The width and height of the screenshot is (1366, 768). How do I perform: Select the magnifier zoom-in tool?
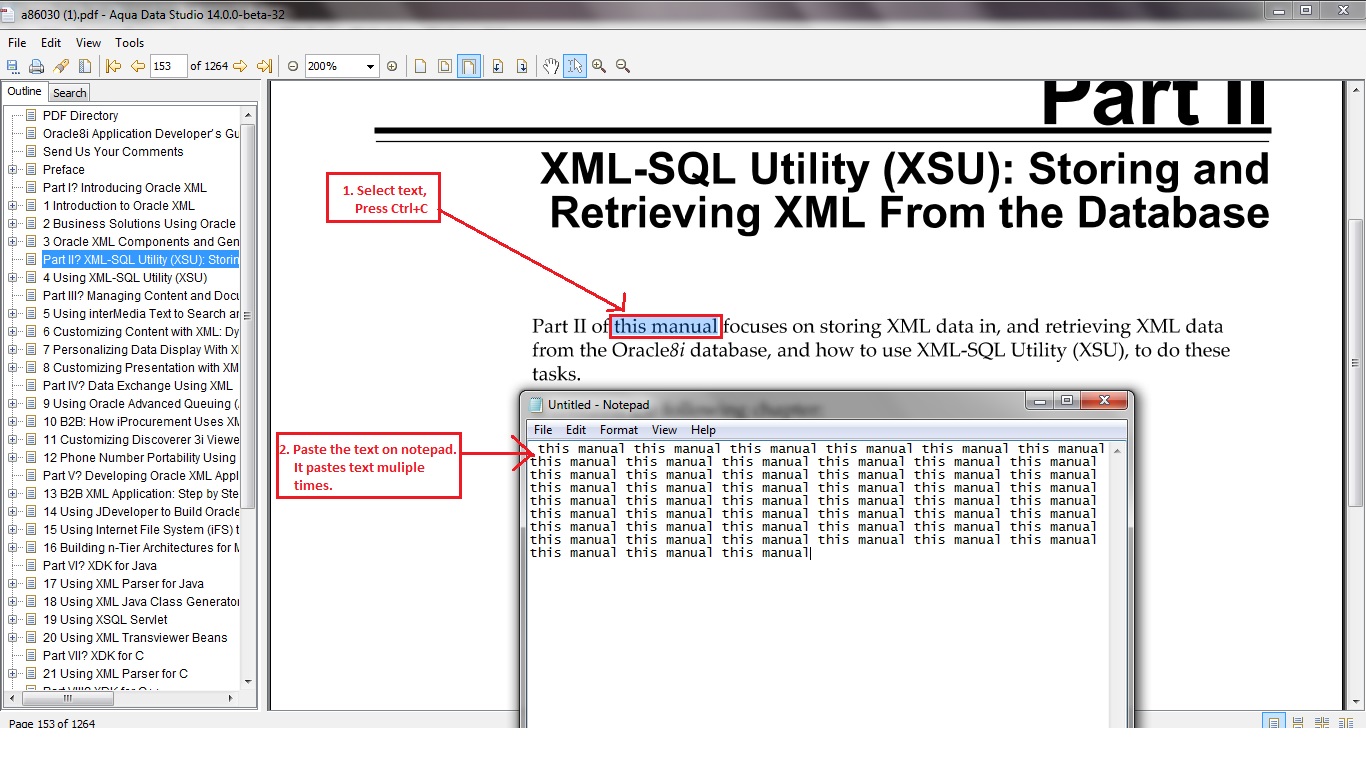[599, 66]
